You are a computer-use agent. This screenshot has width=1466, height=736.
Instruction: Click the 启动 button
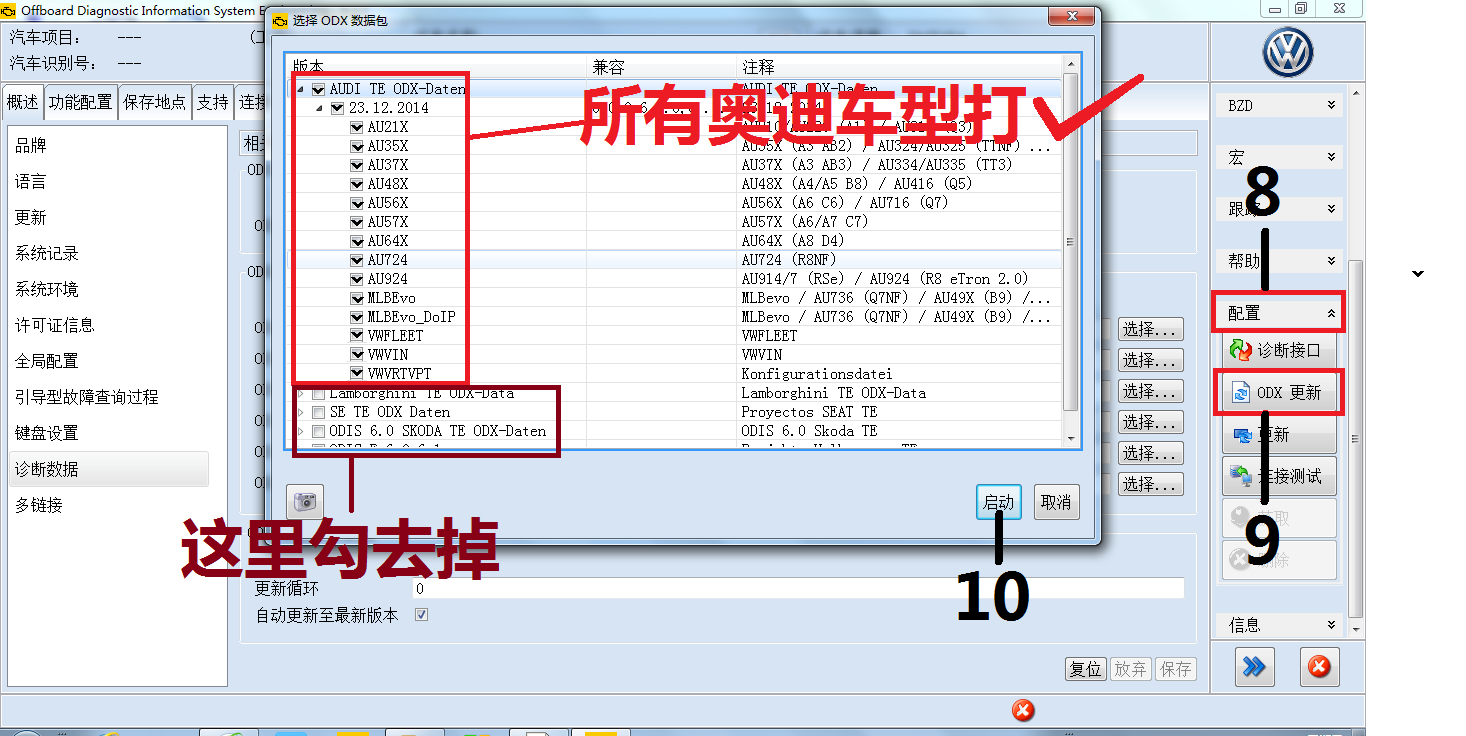[999, 502]
